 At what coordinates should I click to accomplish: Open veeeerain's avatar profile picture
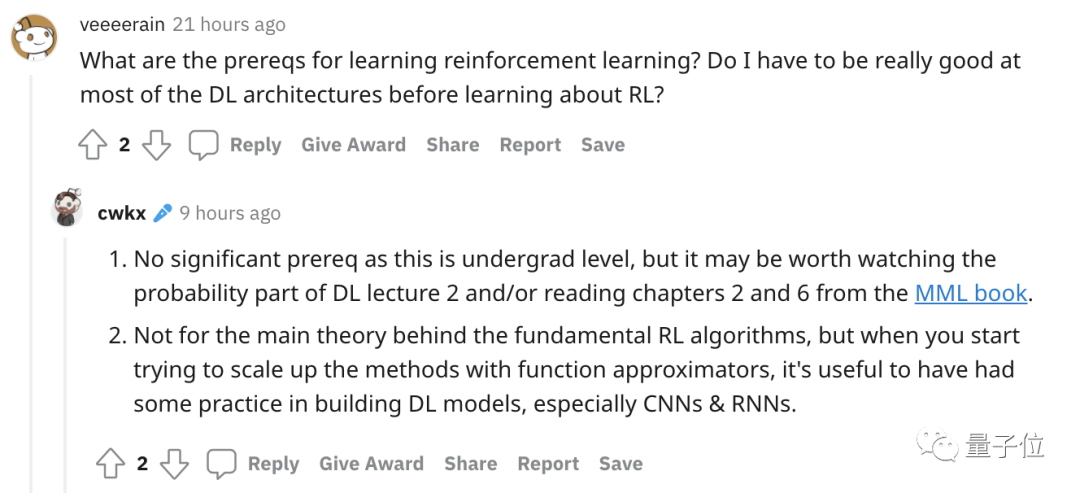(x=34, y=38)
